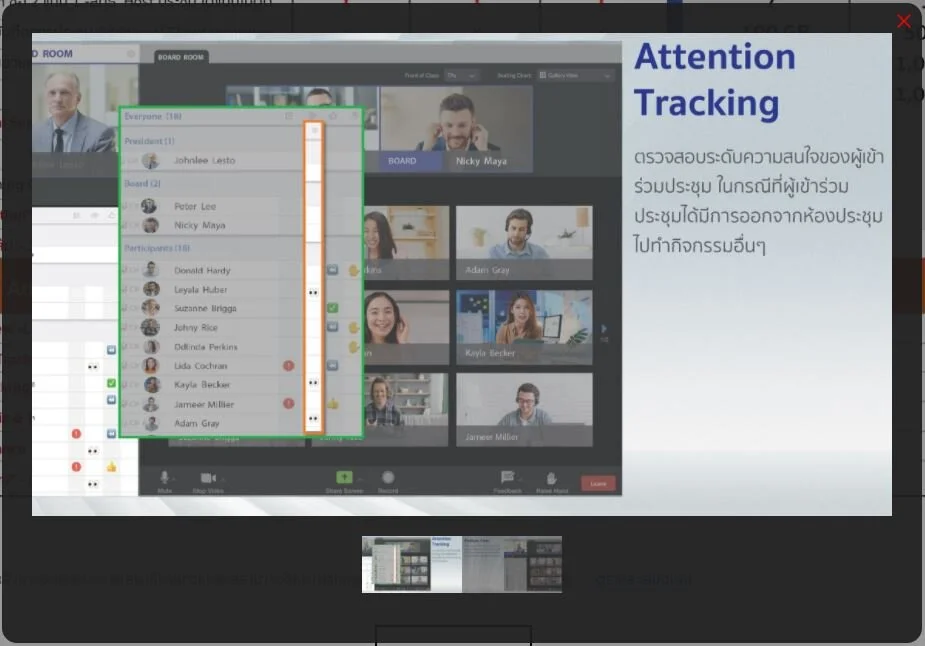The width and height of the screenshot is (925, 646).
Task: Click the President (1) section header
Action: click(x=149, y=141)
